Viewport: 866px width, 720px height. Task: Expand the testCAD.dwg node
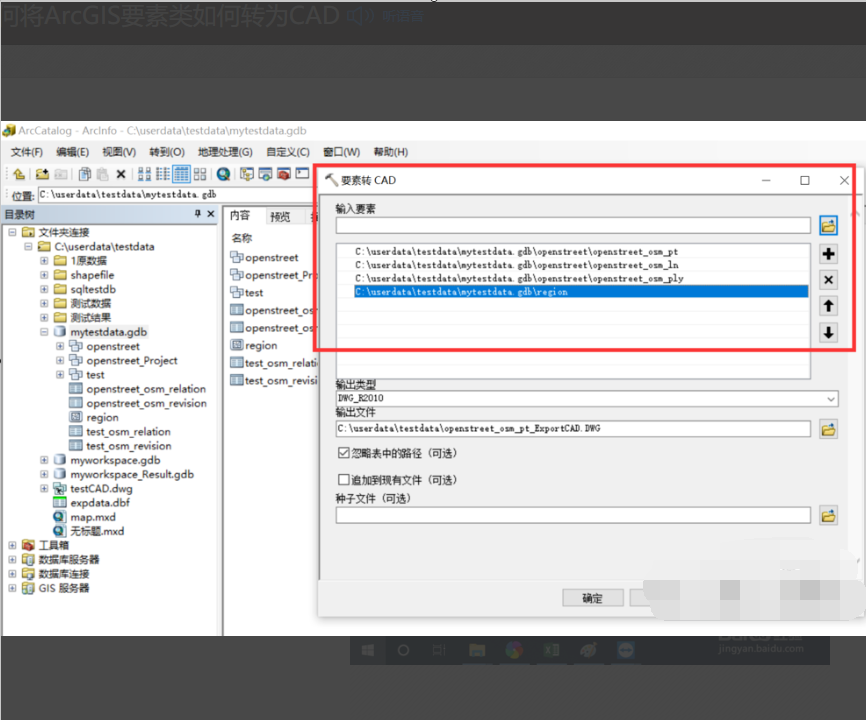tap(44, 488)
